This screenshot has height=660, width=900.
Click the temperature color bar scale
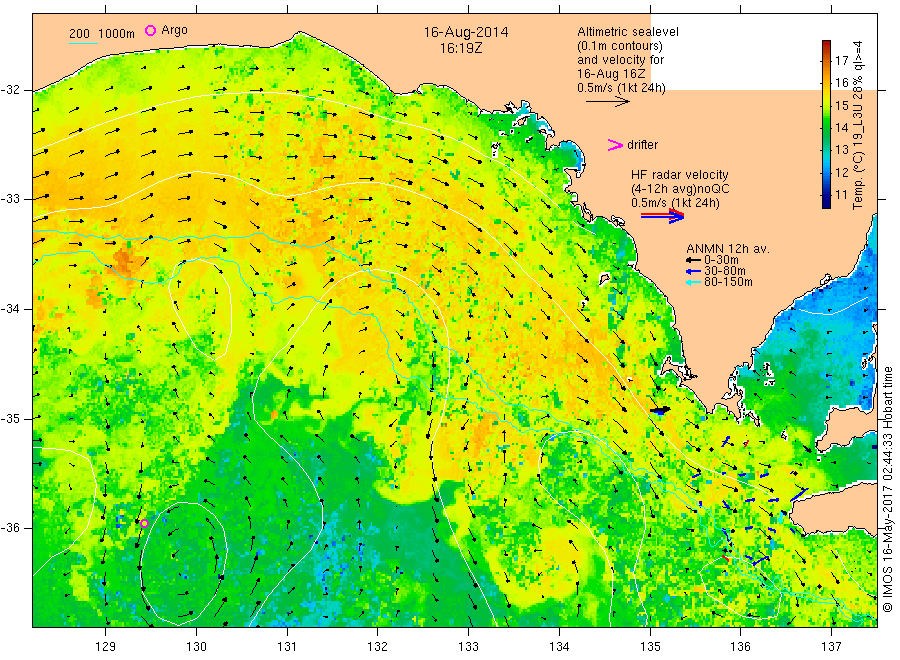826,124
